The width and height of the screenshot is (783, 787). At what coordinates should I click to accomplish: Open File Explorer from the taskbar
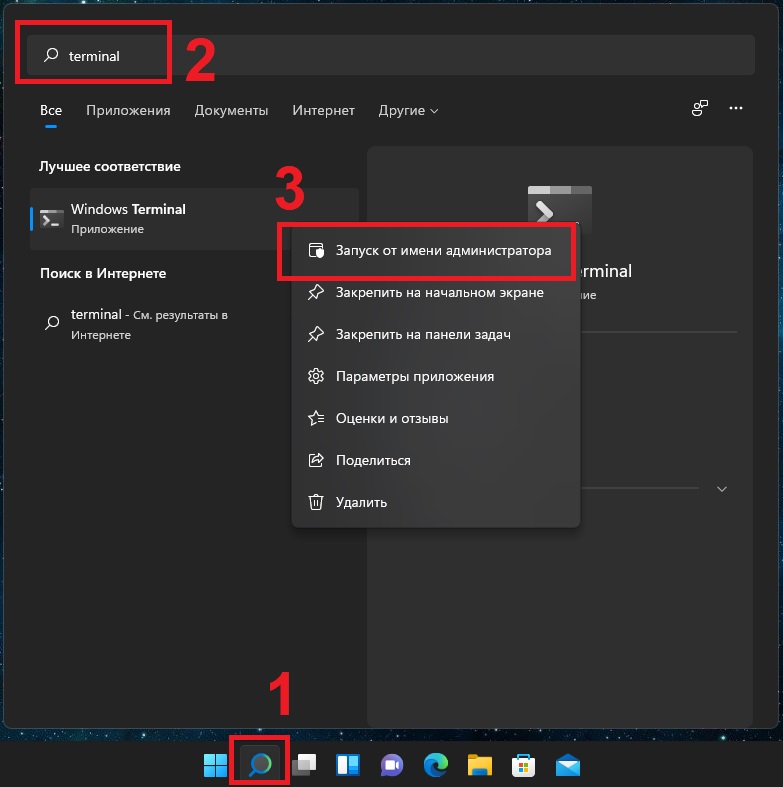(x=479, y=765)
